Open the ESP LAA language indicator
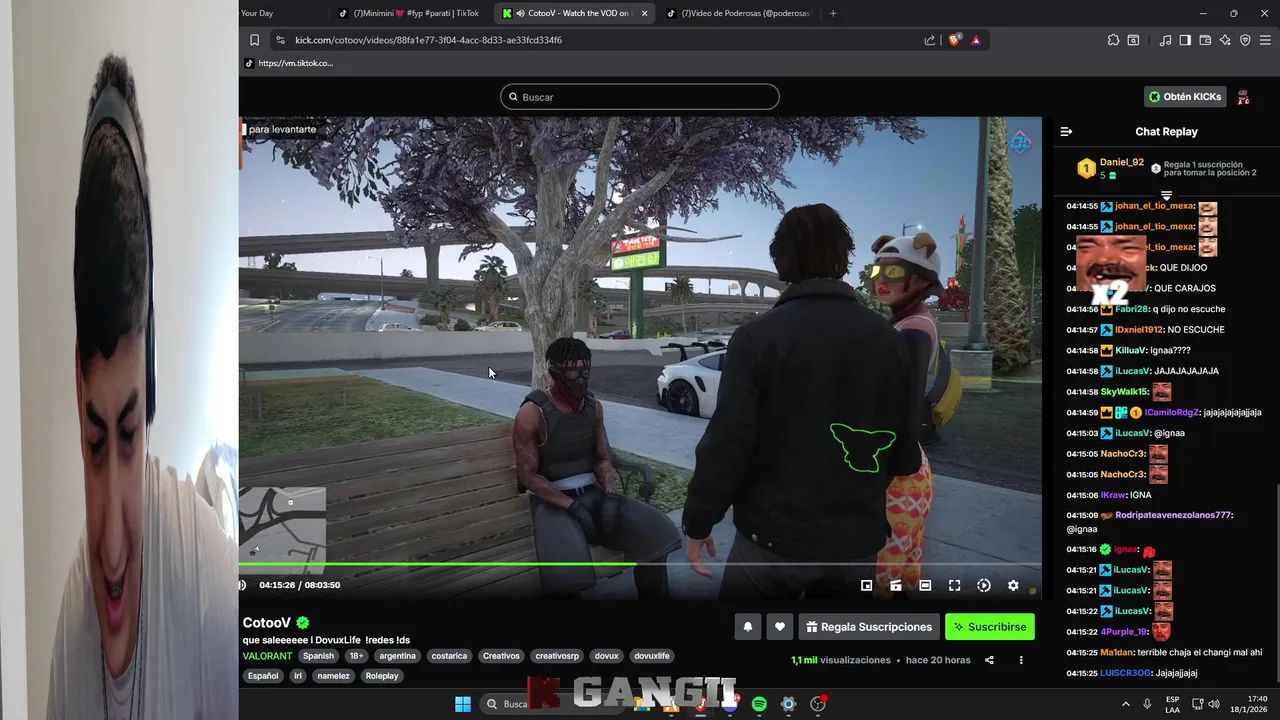1280x720 pixels. (x=1172, y=704)
